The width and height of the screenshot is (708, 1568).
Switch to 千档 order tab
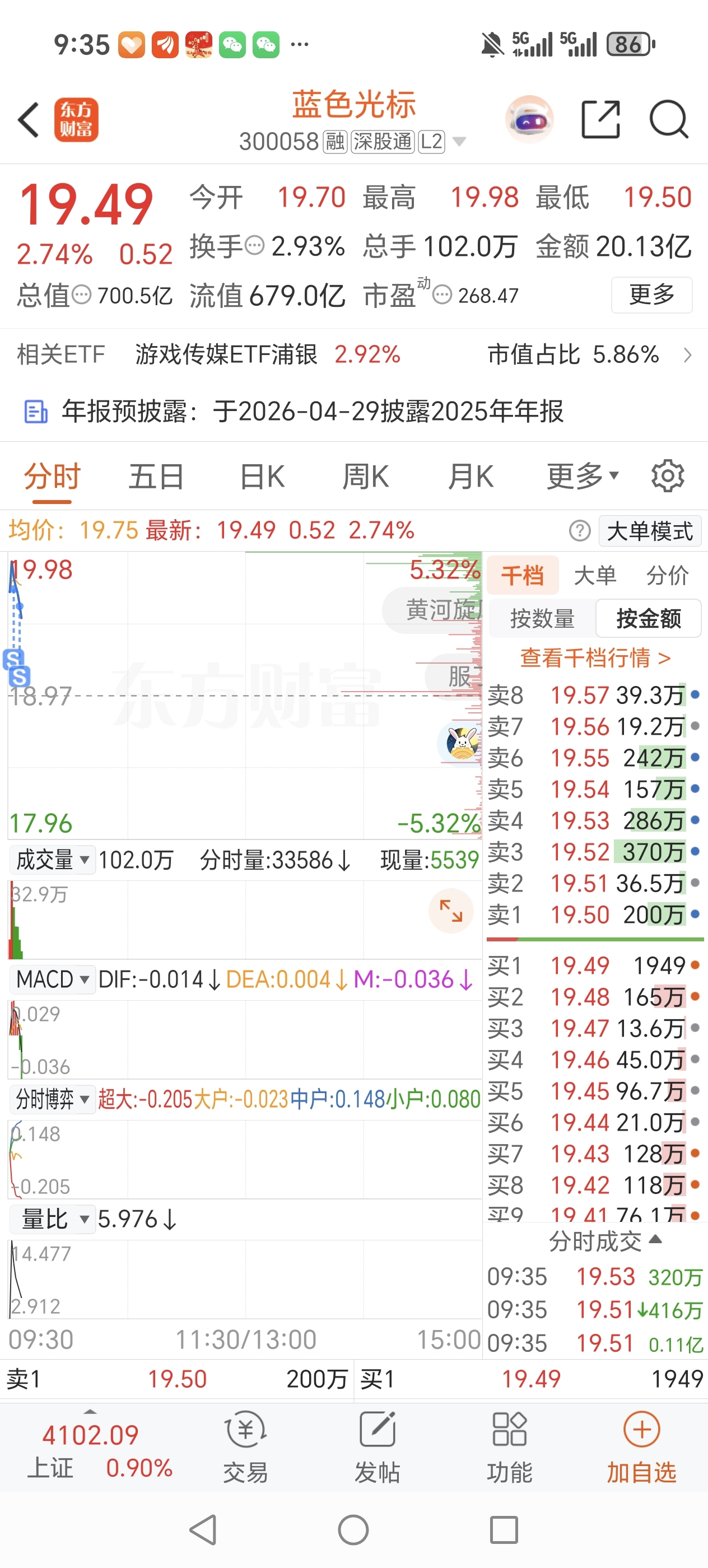[523, 575]
